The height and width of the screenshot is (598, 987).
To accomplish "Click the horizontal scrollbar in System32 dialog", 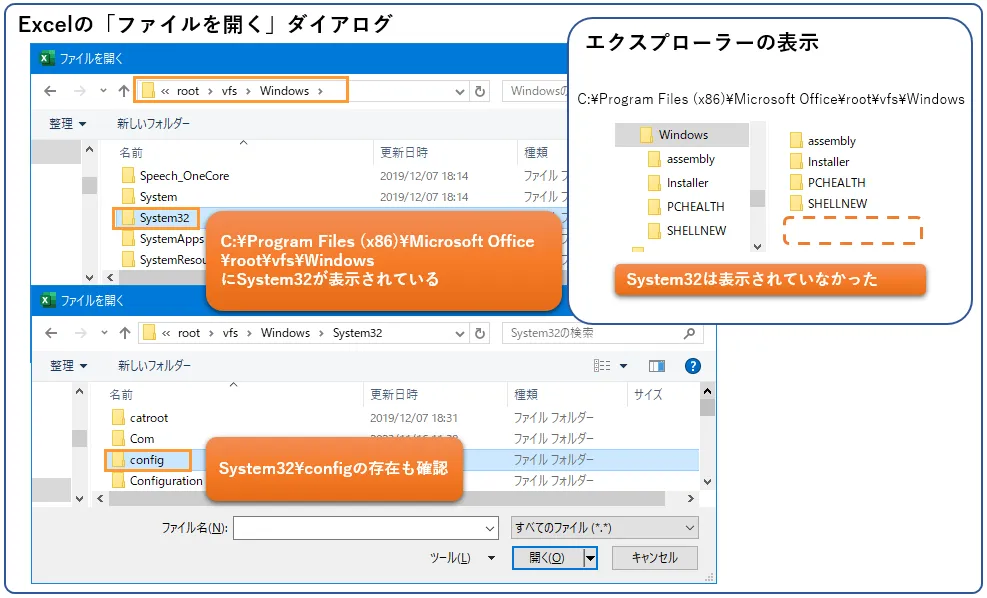I will pyautogui.click(x=386, y=499).
